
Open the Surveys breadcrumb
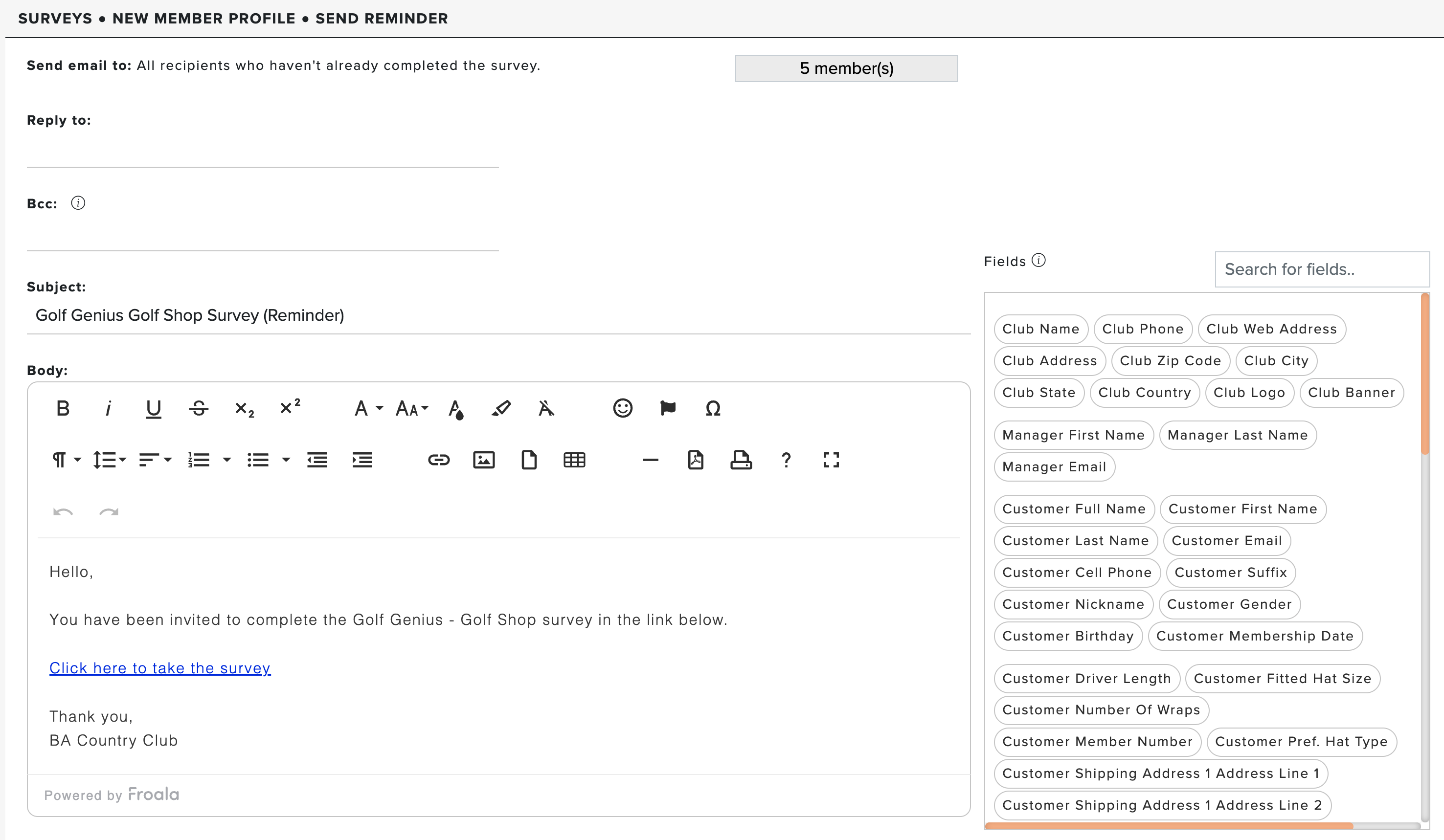click(55, 18)
